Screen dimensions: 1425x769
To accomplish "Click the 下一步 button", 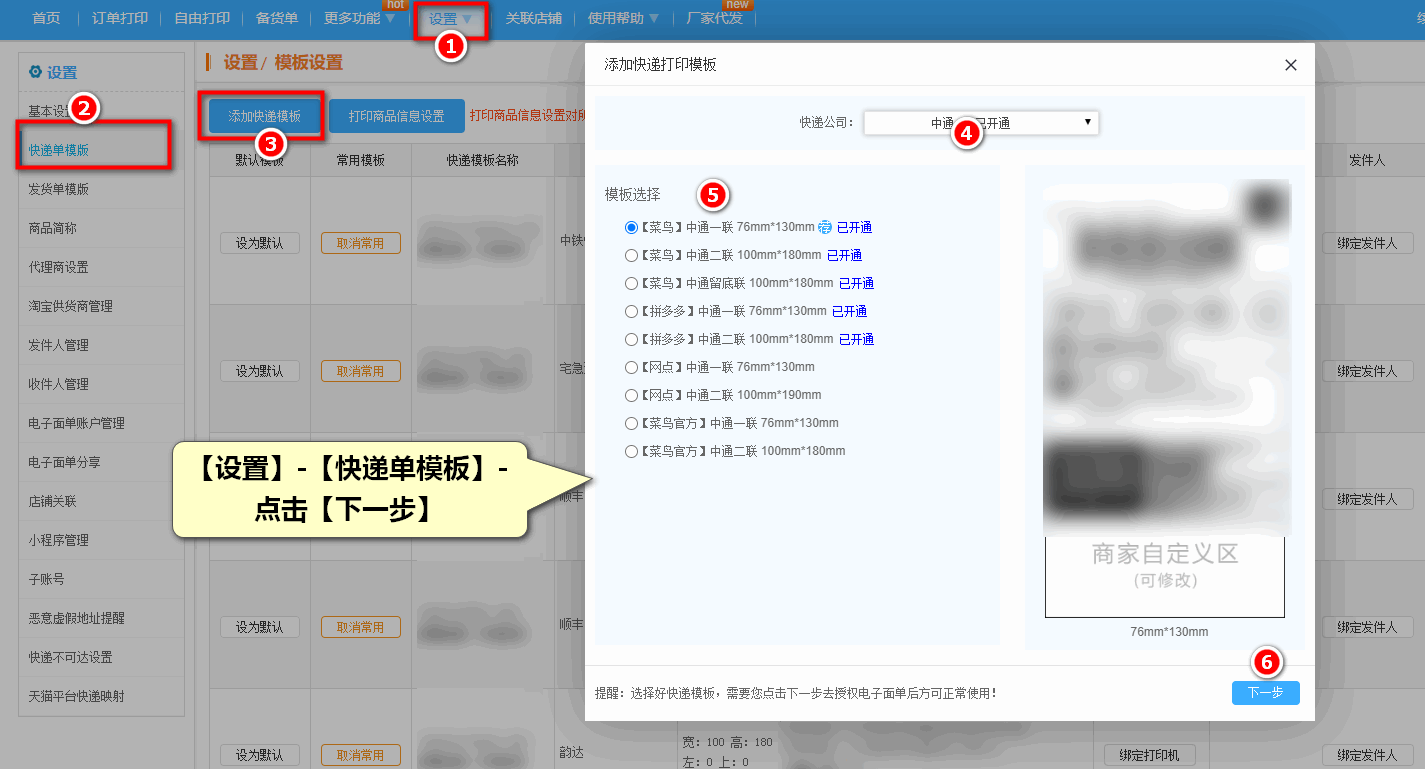I will (x=1265, y=693).
